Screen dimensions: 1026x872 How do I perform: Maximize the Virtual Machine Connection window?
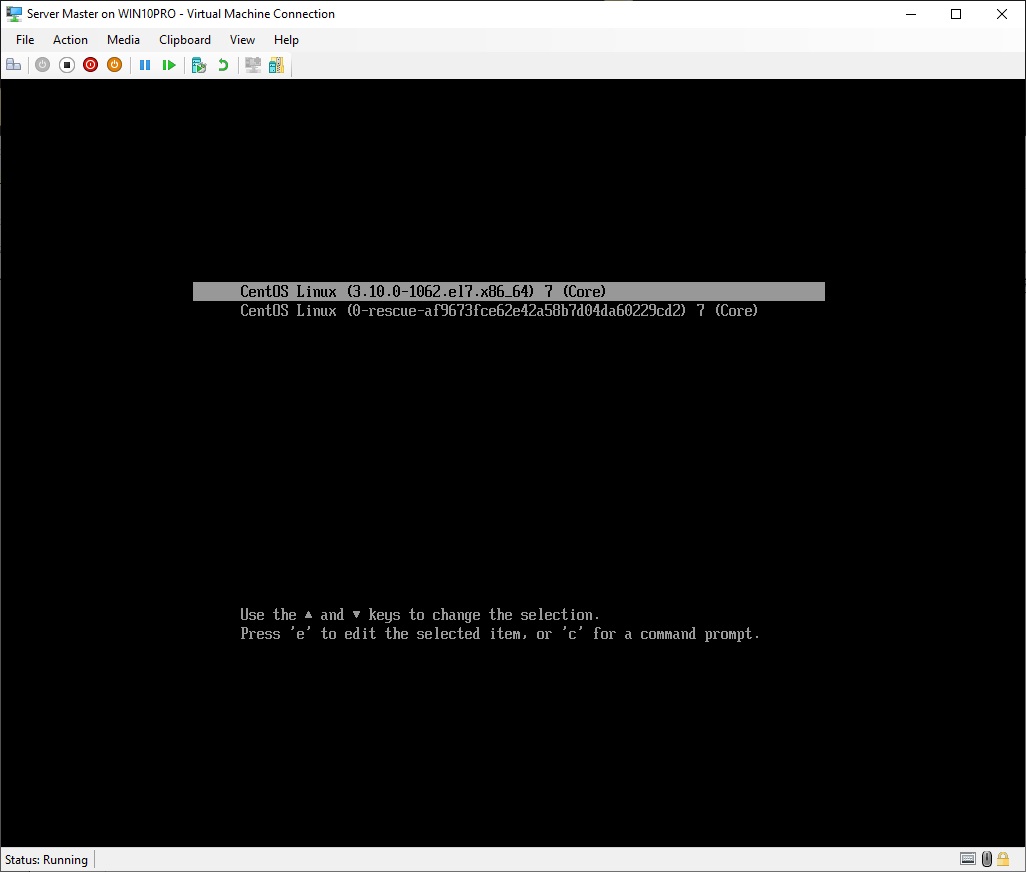point(956,14)
